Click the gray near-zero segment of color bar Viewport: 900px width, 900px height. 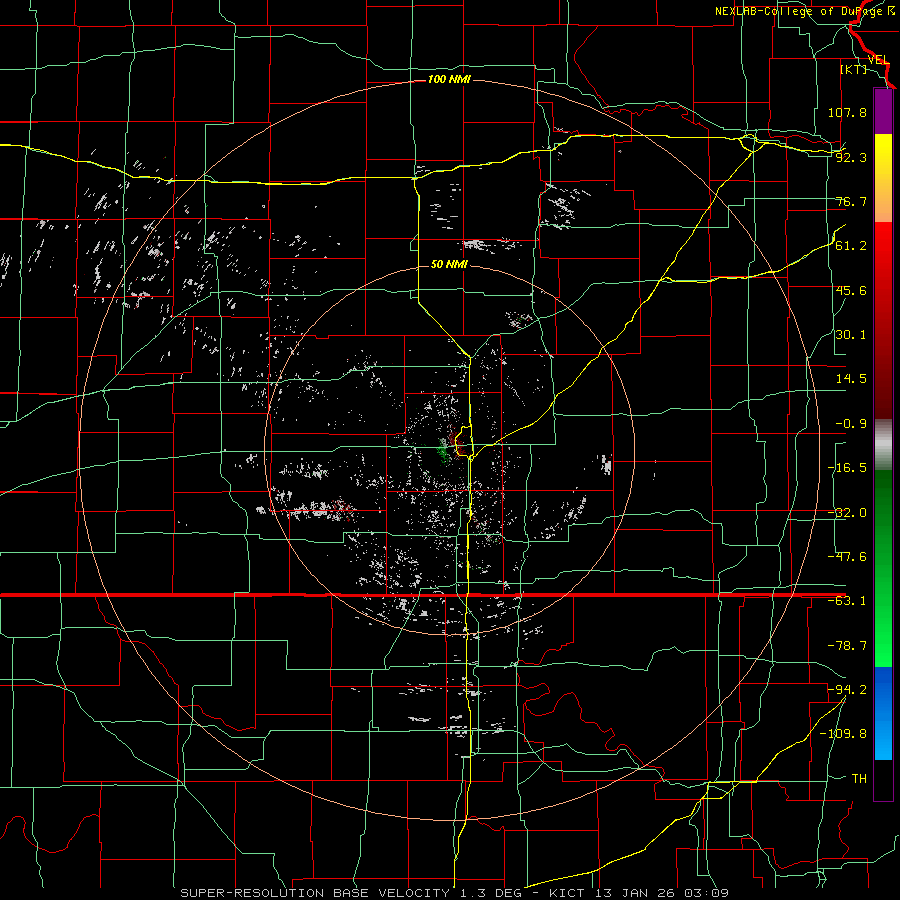[x=883, y=445]
